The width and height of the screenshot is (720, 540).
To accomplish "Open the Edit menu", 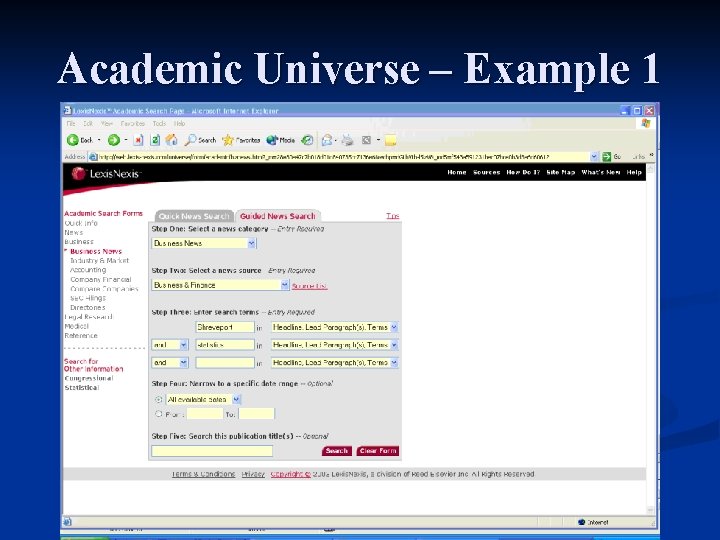I will pos(88,124).
